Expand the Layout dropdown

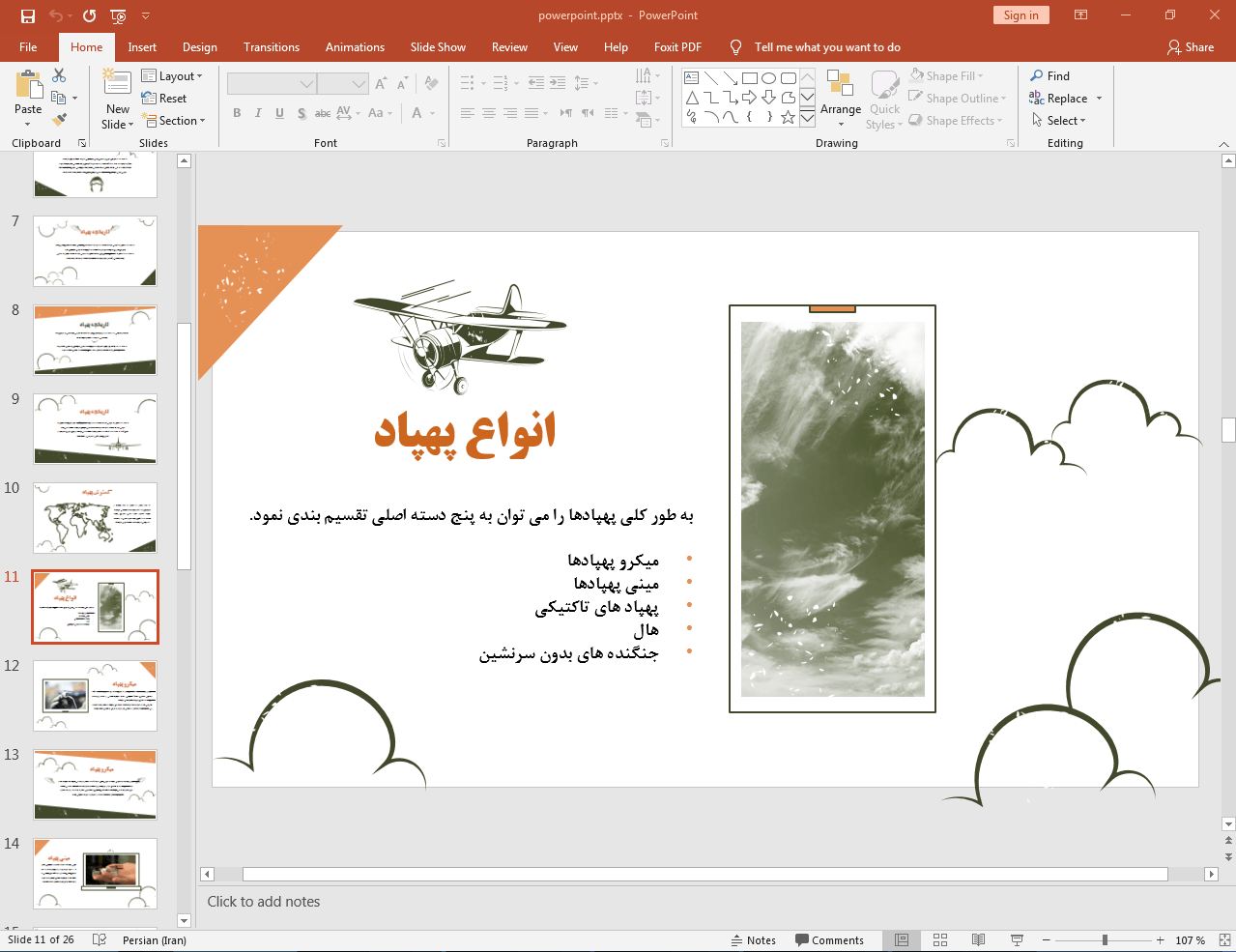click(172, 75)
